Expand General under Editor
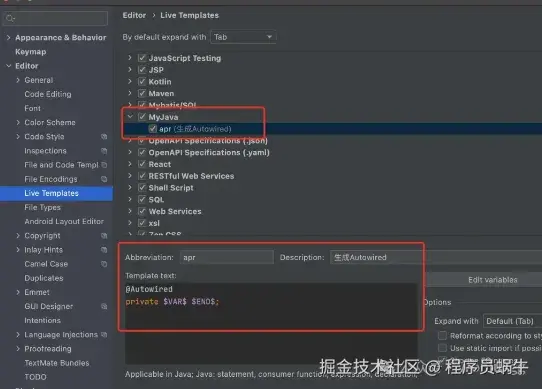Viewport: 542px width, 389px height. (18, 80)
